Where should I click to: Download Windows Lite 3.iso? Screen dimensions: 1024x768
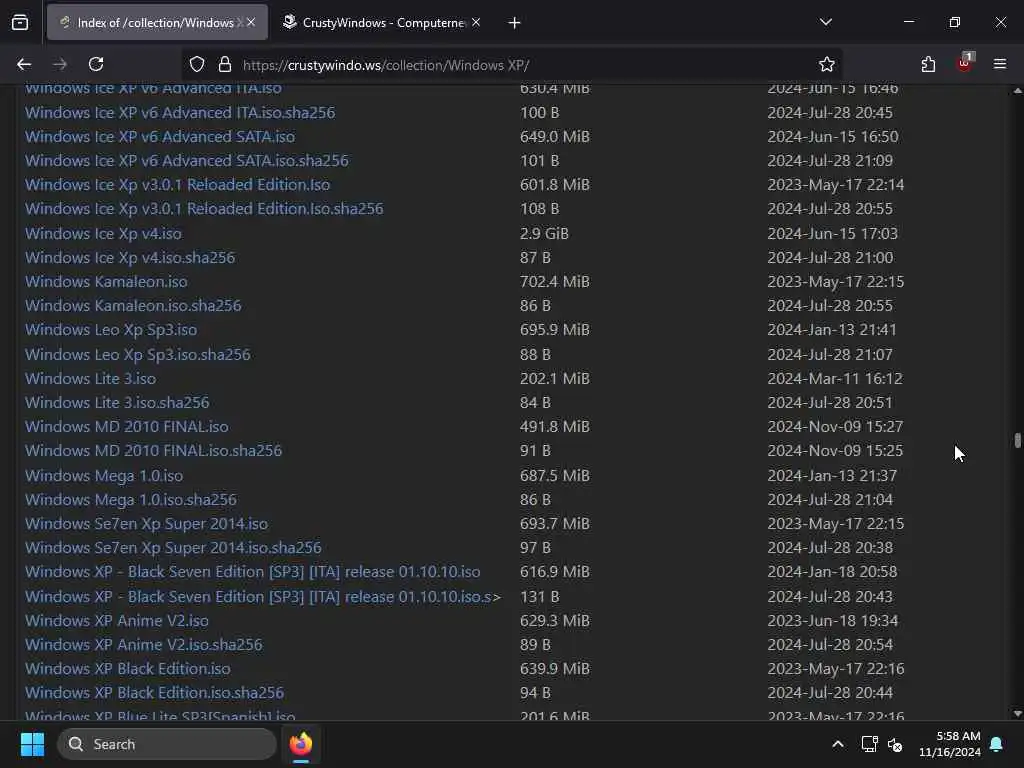click(x=91, y=378)
